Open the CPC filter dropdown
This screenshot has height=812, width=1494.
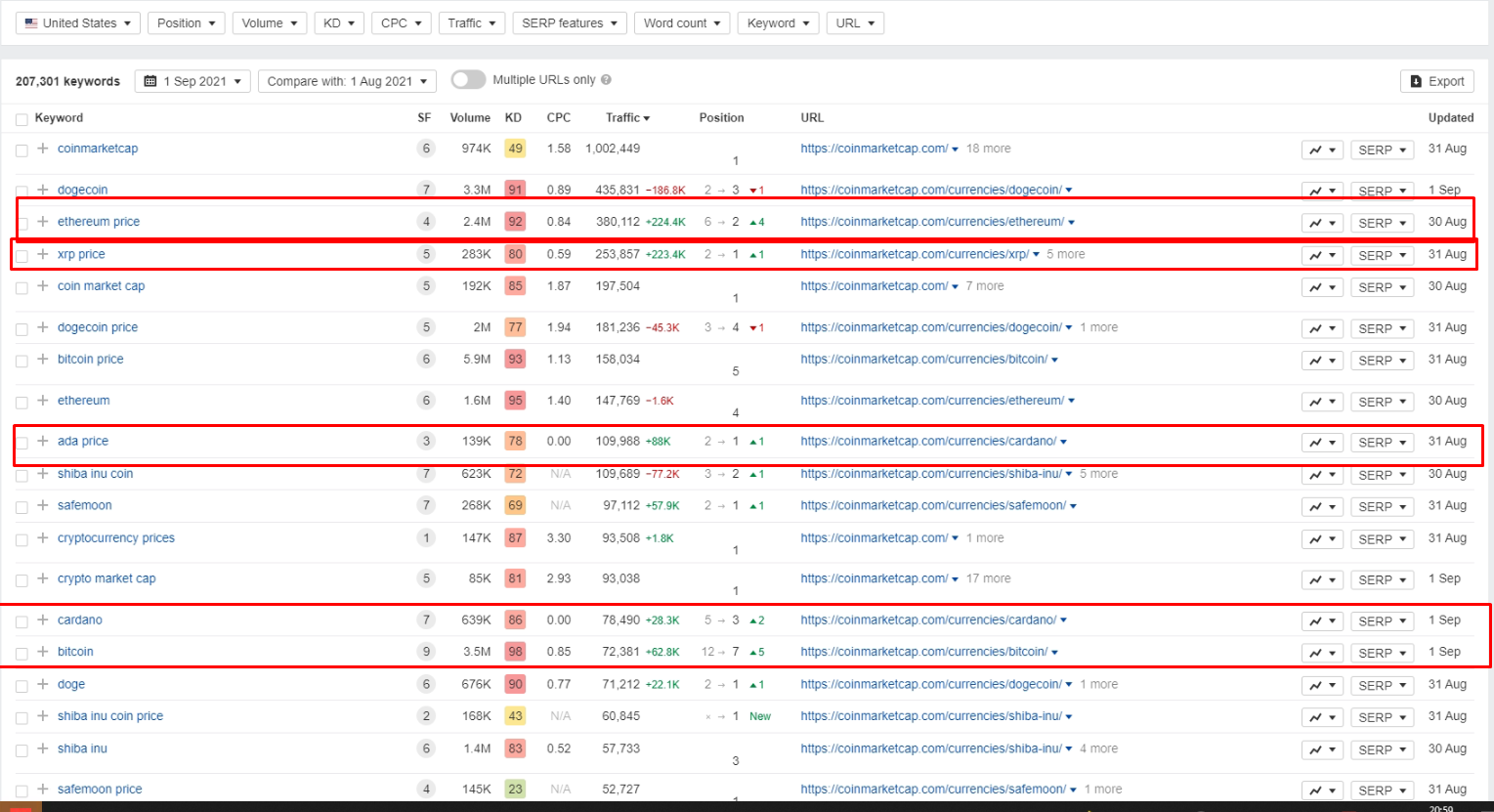[401, 22]
